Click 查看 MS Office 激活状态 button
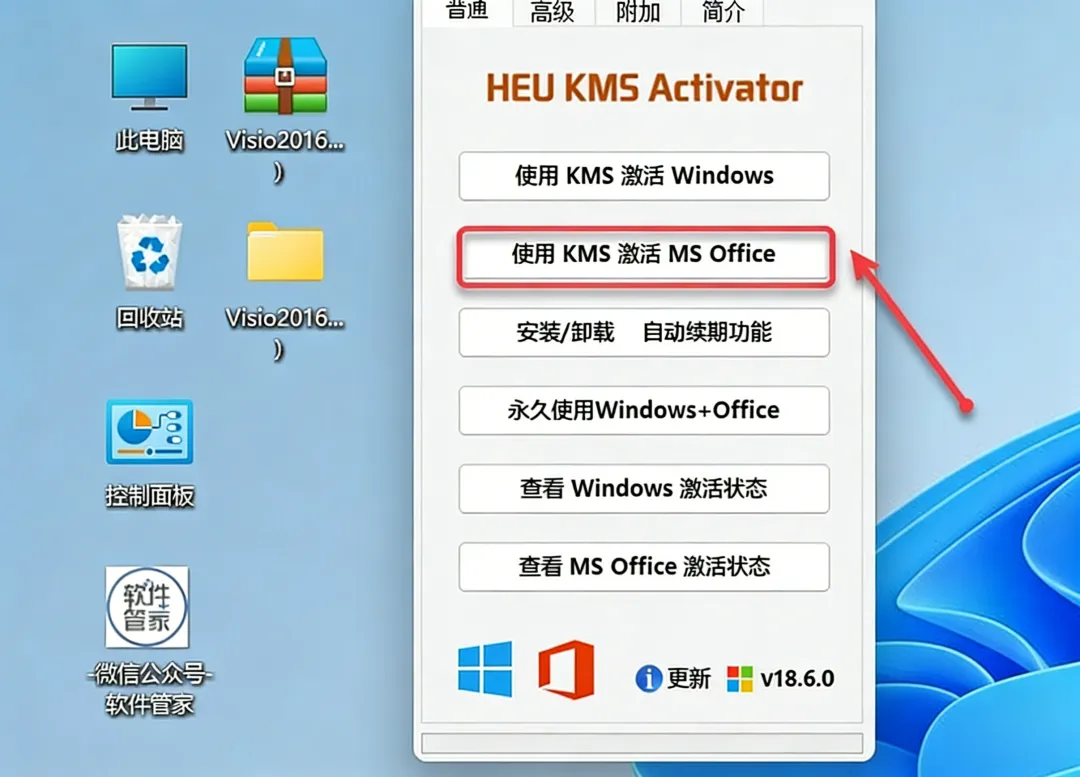 [644, 567]
